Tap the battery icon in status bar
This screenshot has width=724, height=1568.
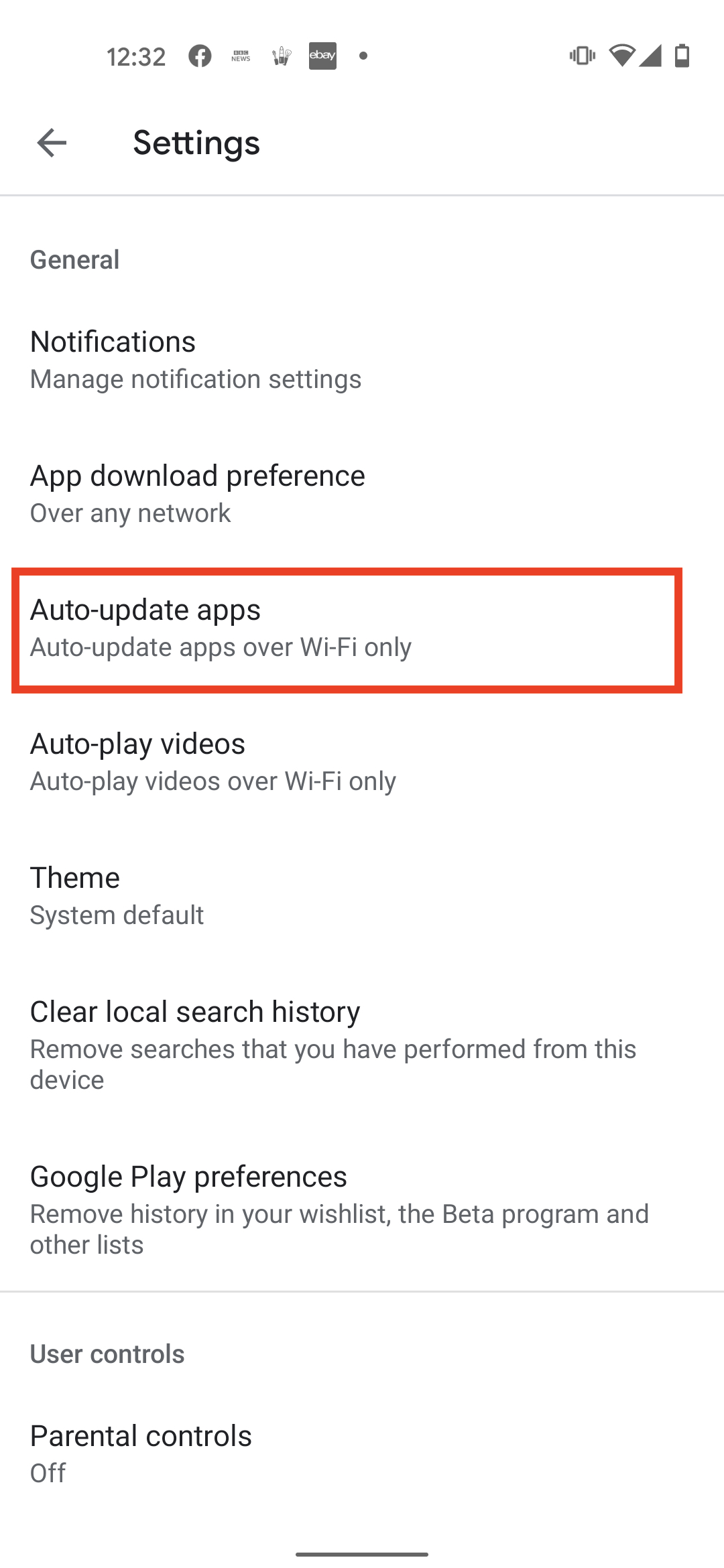[x=682, y=56]
